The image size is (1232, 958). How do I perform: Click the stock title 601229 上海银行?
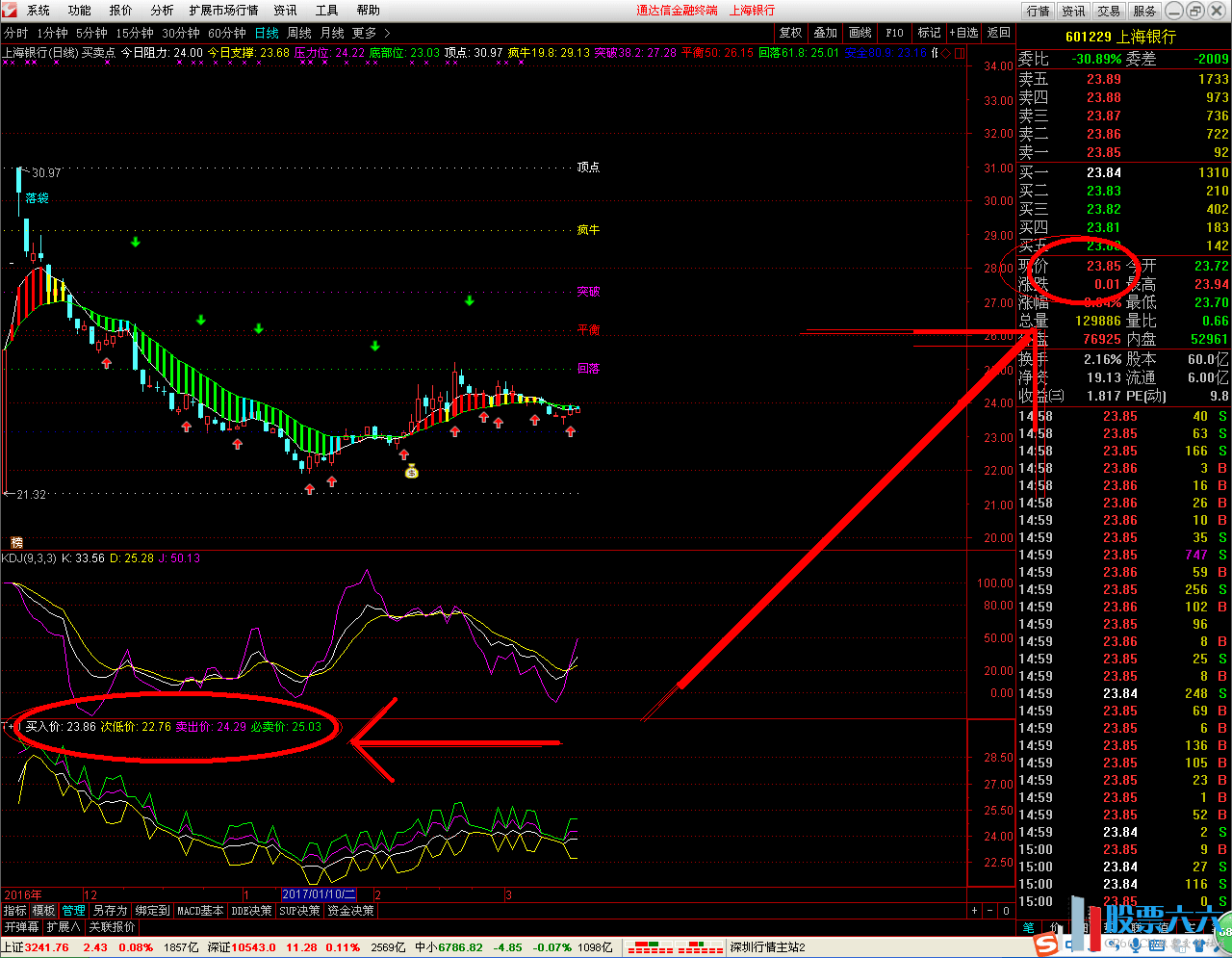[1120, 37]
